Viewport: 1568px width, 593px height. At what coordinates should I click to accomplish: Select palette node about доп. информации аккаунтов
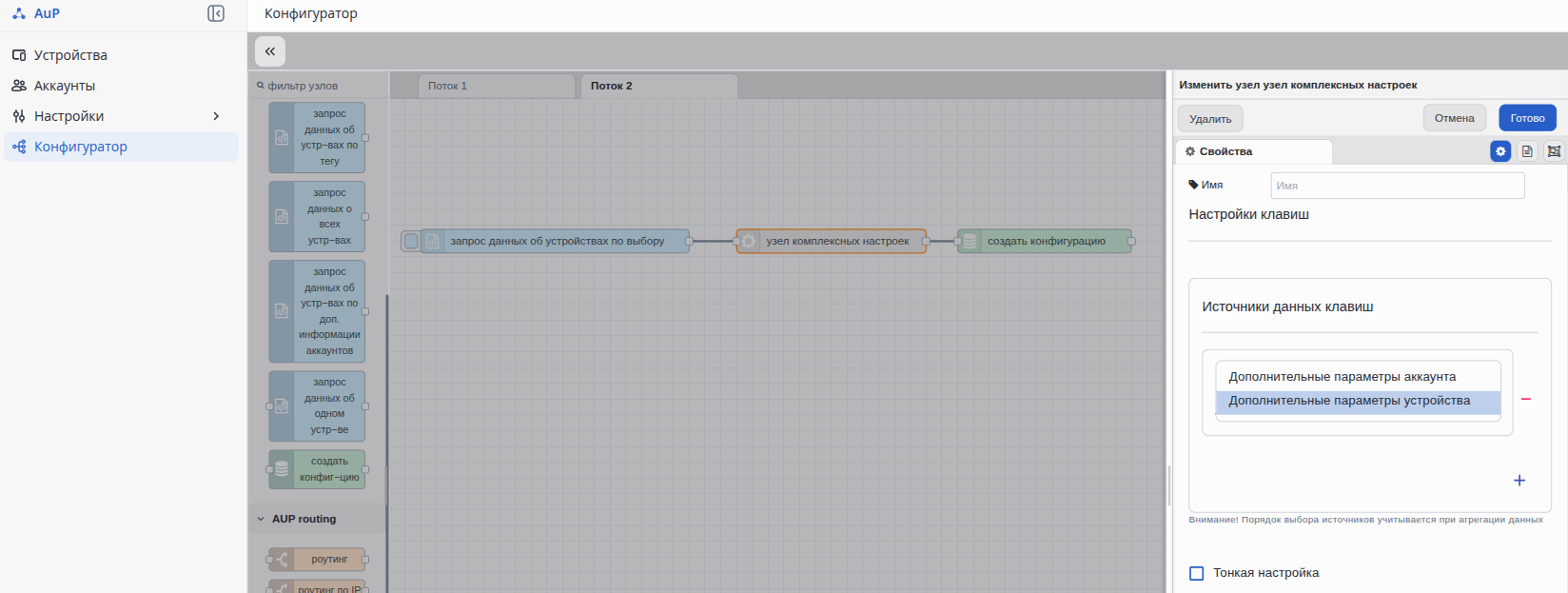tap(317, 311)
